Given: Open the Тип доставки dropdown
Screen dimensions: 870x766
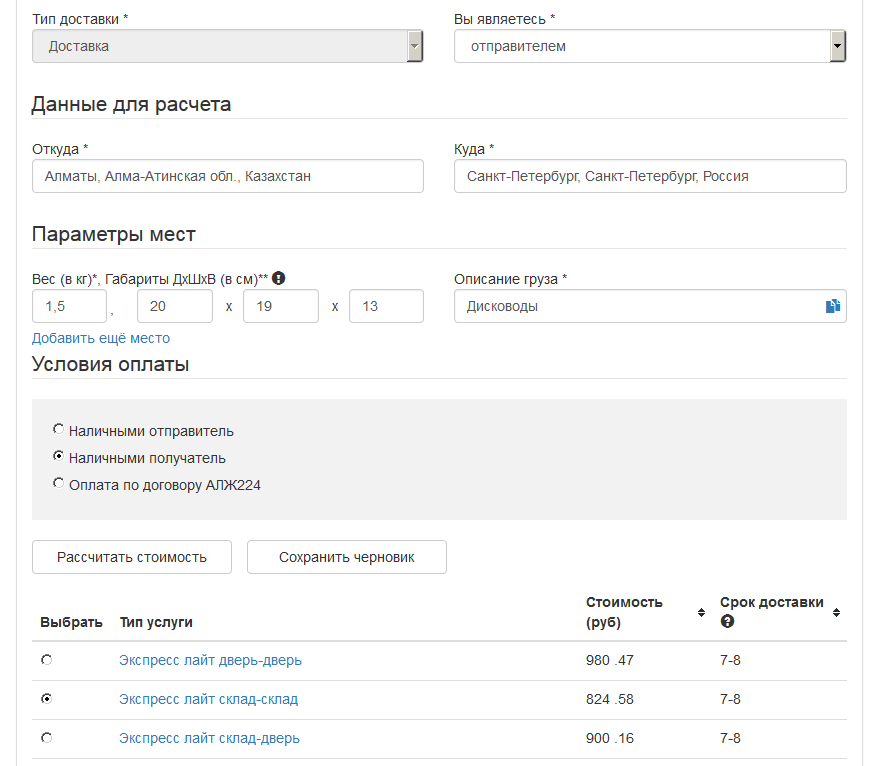Looking at the screenshot, I should [228, 46].
